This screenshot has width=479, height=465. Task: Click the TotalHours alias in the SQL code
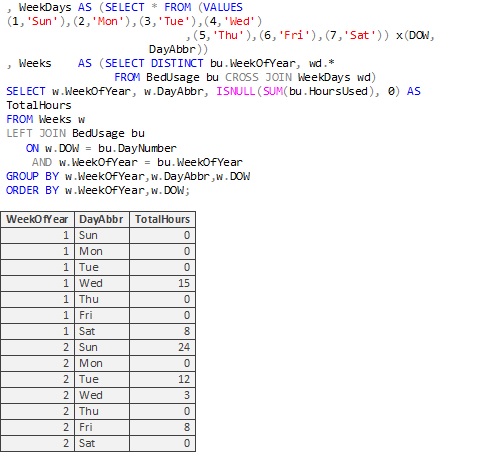click(39, 105)
